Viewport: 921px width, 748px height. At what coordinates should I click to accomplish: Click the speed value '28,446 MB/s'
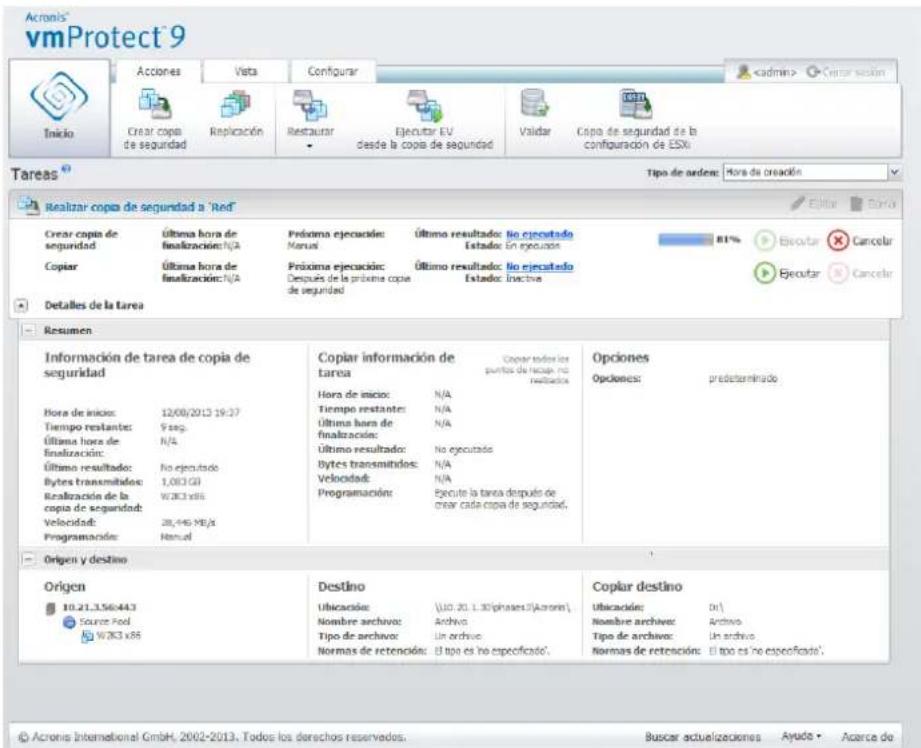(188, 522)
